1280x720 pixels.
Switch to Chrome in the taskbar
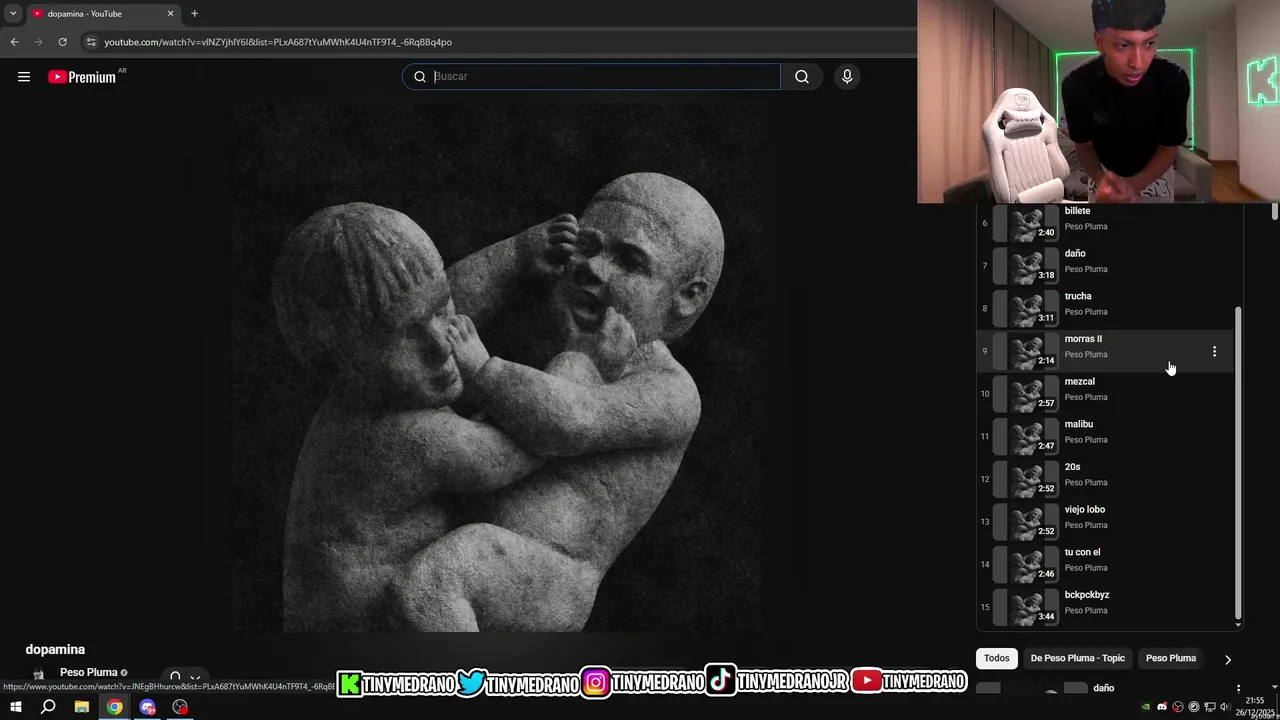tap(115, 707)
